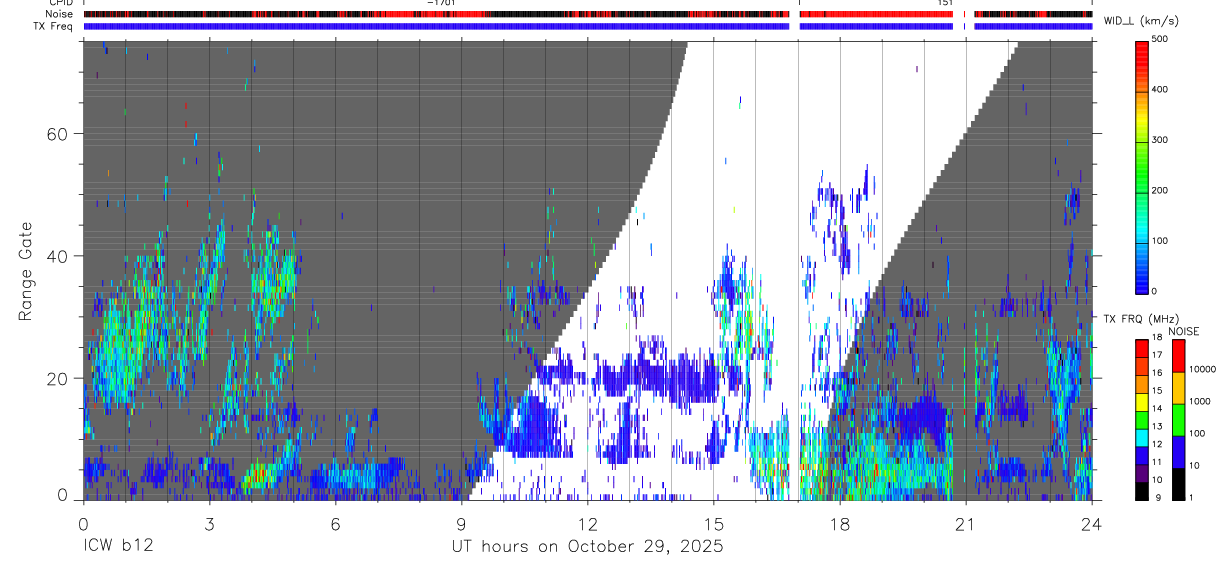1228x567 pixels.
Task: Click x-axis tick label '12'
Action: tap(588, 523)
